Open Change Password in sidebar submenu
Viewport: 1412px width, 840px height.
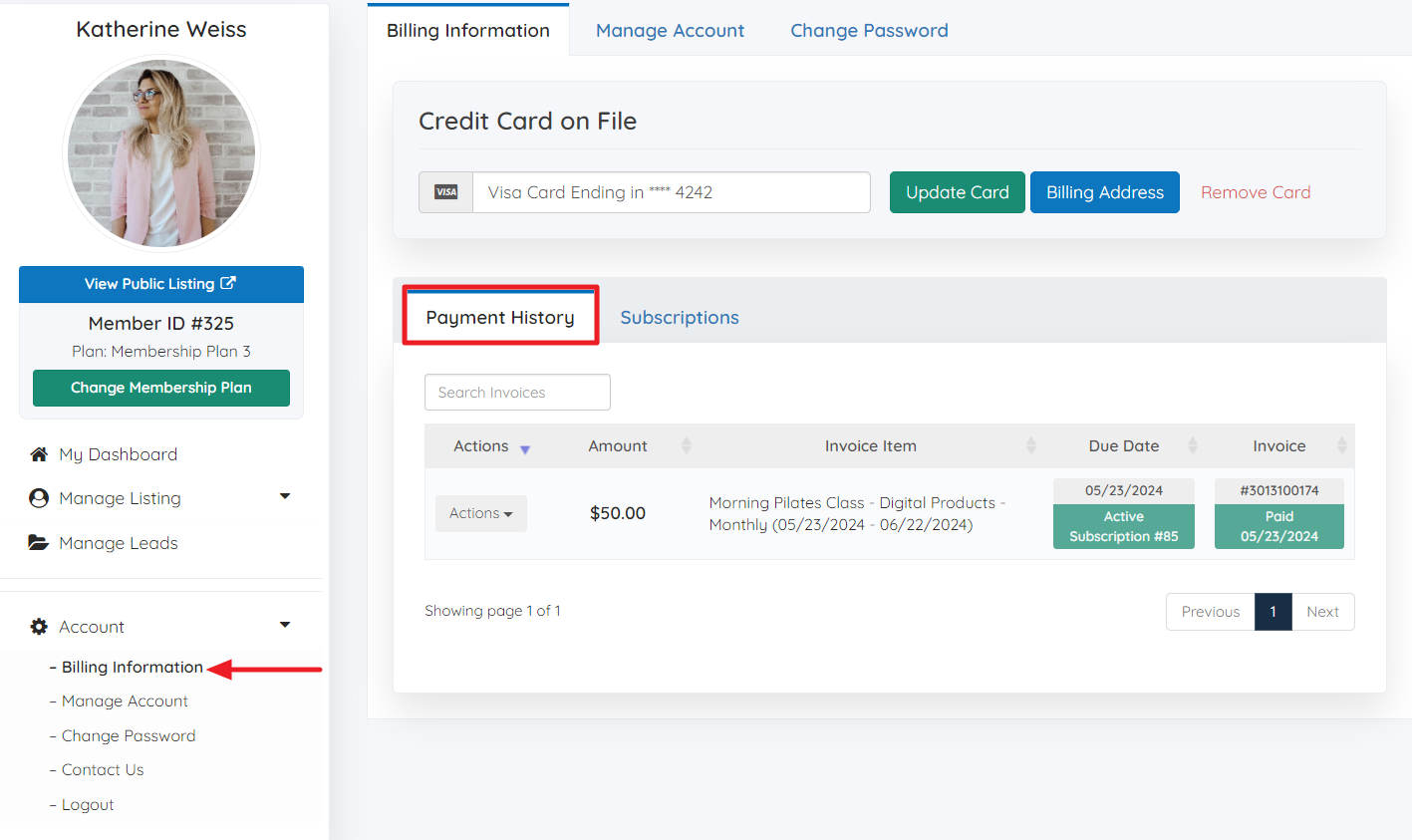(129, 735)
